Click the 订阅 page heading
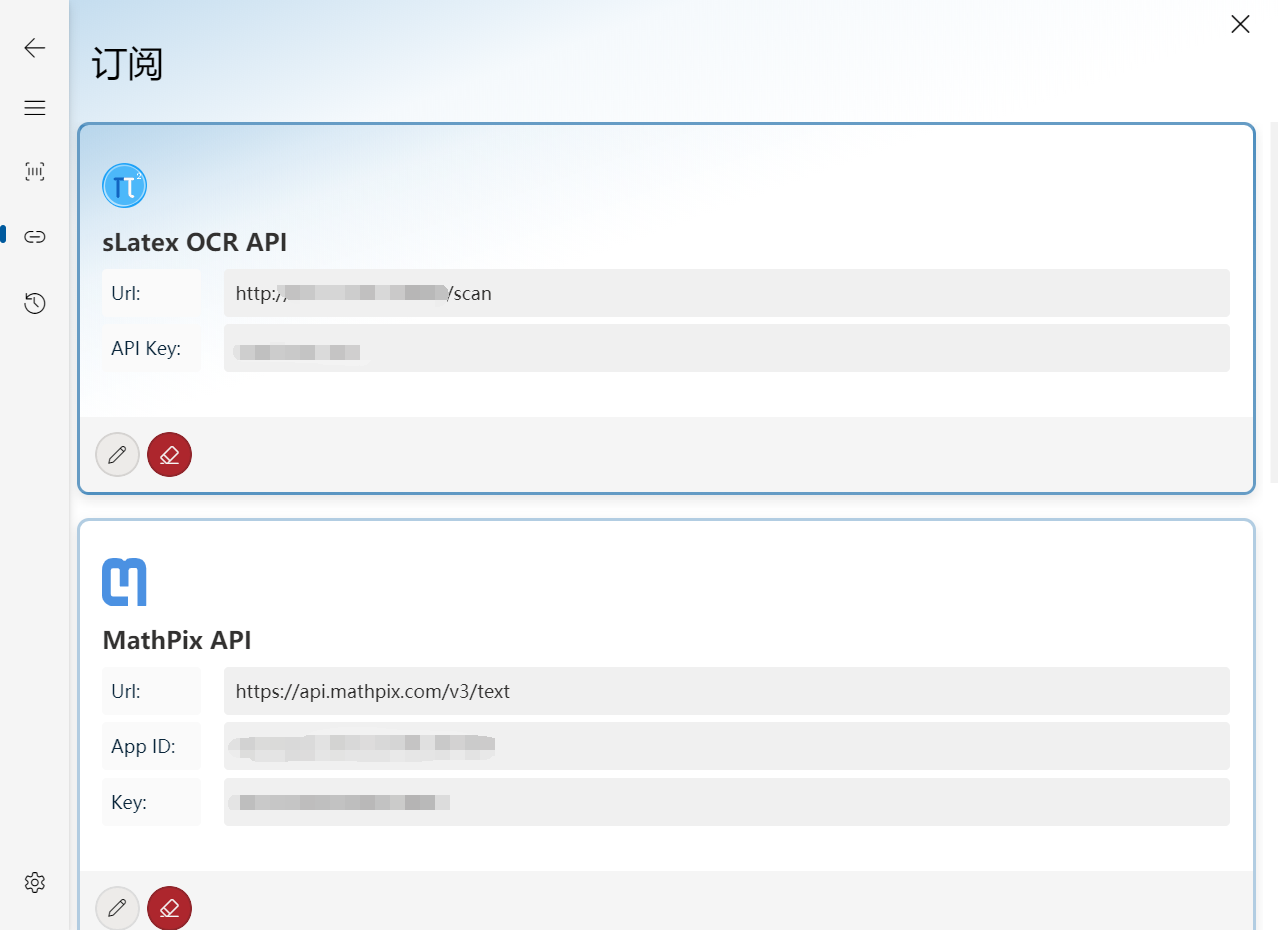1278x930 pixels. point(127,64)
